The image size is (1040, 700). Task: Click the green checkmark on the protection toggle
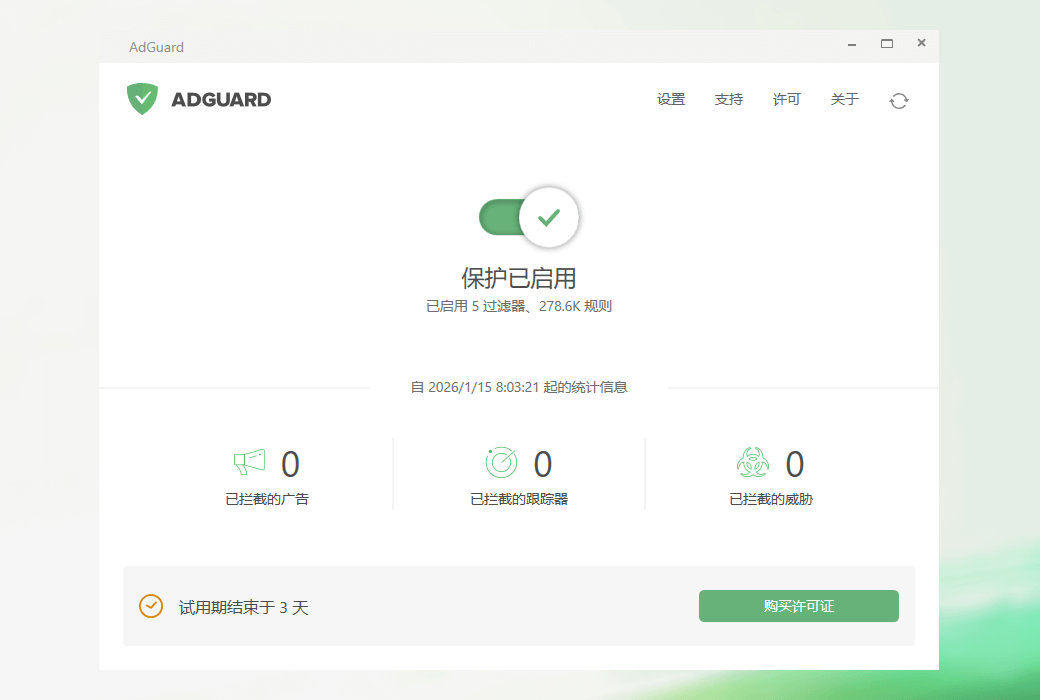coord(548,216)
